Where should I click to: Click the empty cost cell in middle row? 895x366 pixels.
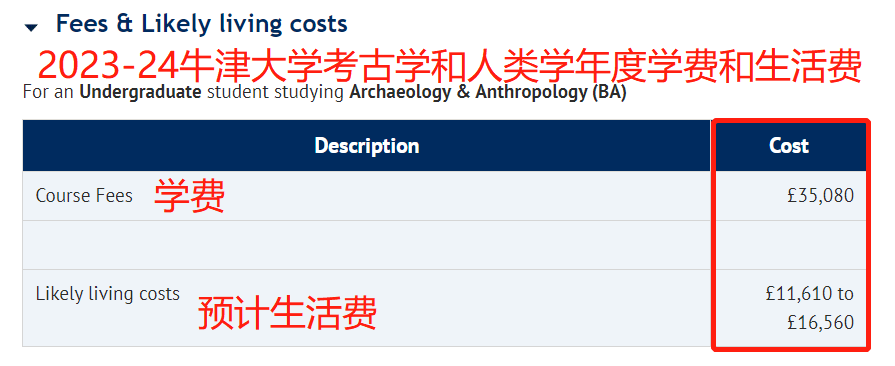click(789, 245)
